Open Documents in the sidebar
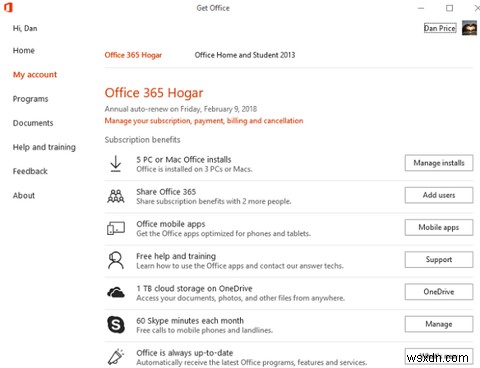The height and width of the screenshot is (368, 480). (x=33, y=123)
